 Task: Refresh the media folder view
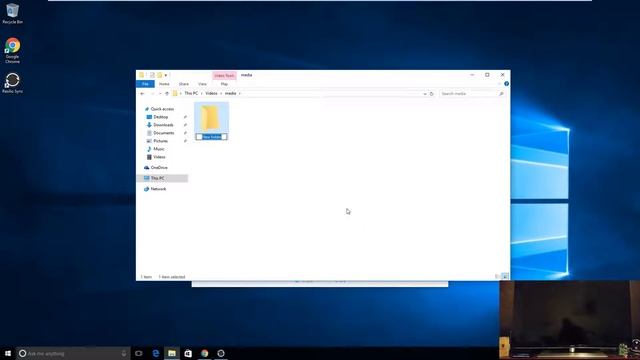[x=431, y=94]
